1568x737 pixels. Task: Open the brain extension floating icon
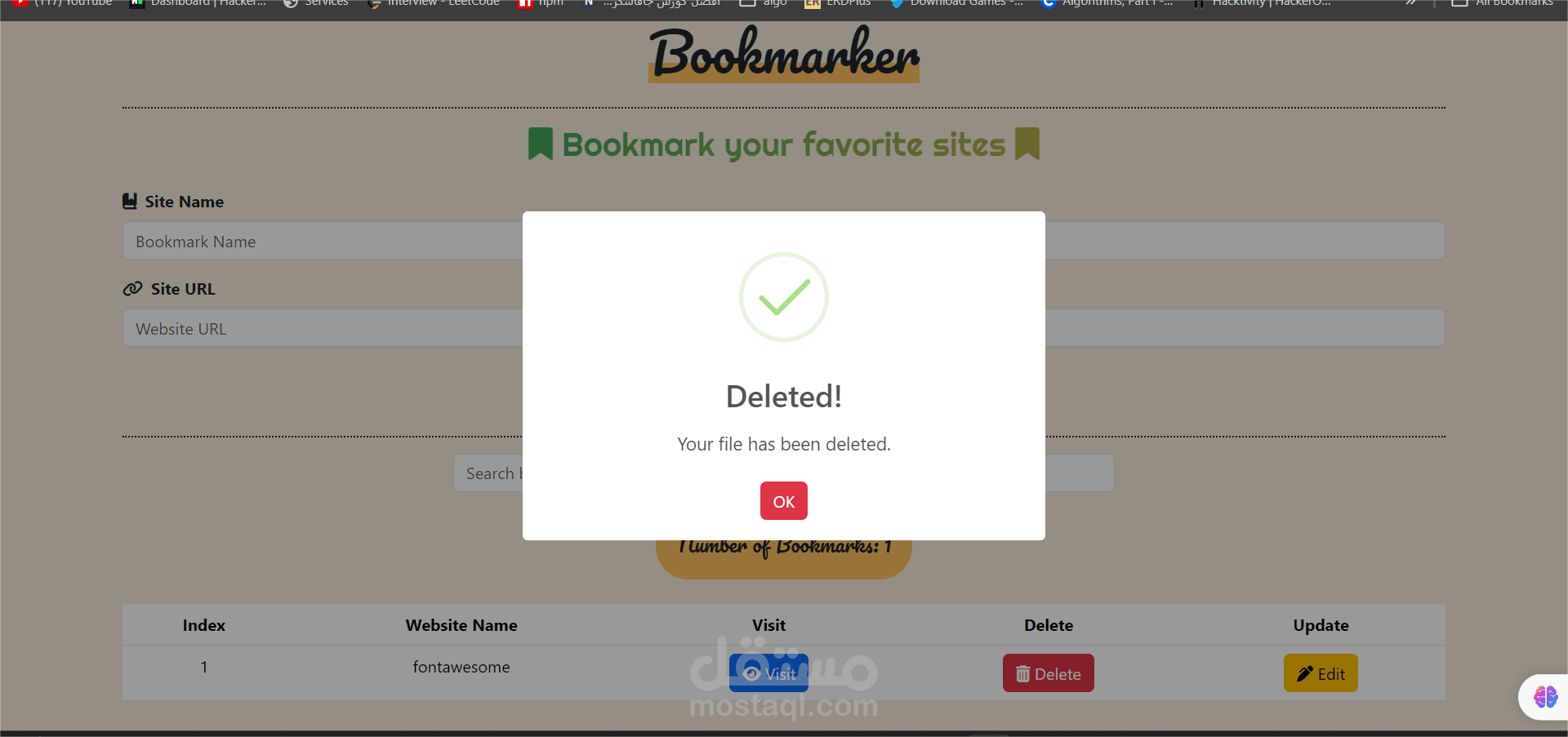tap(1545, 697)
